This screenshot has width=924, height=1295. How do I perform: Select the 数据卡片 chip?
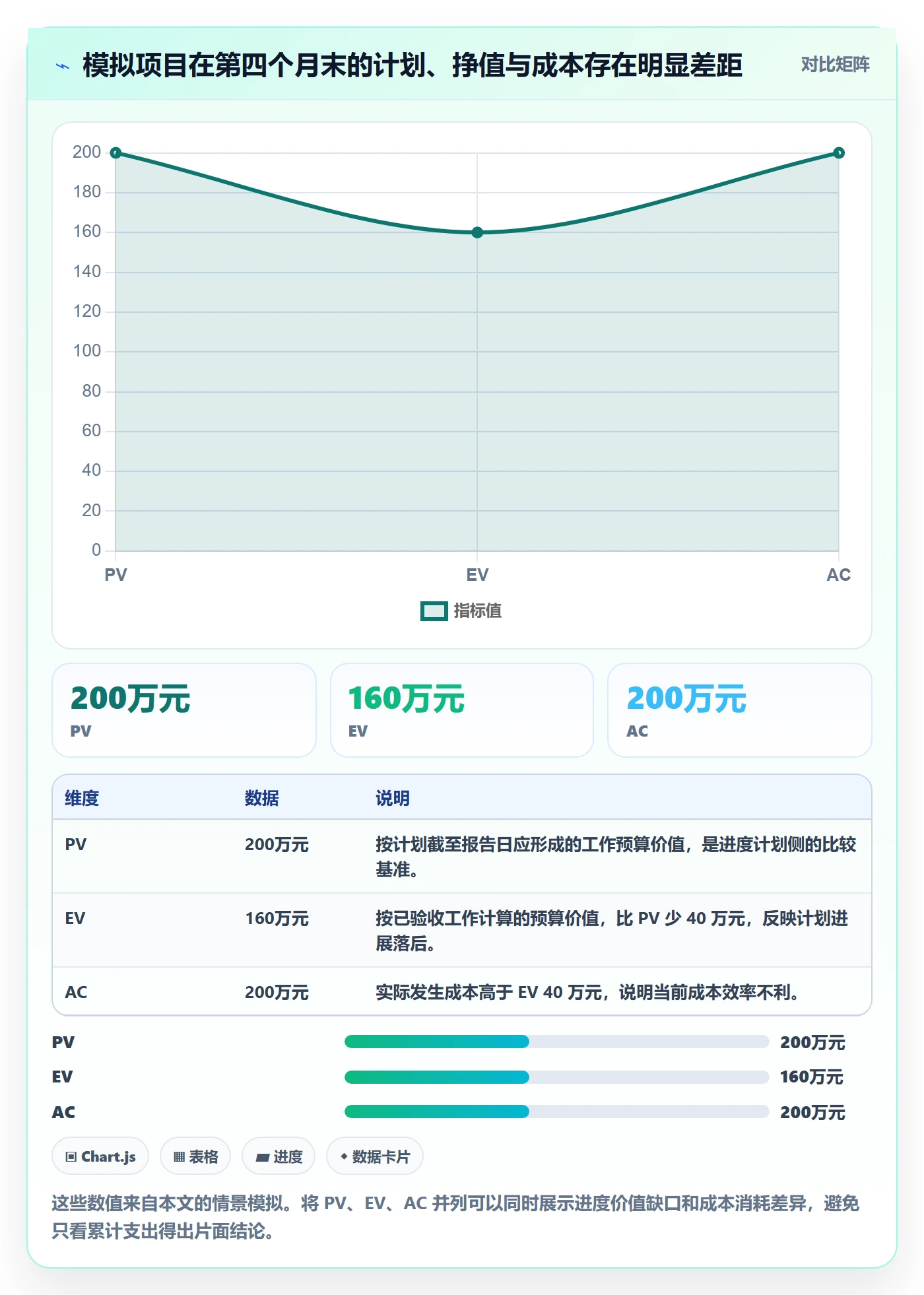click(375, 1156)
